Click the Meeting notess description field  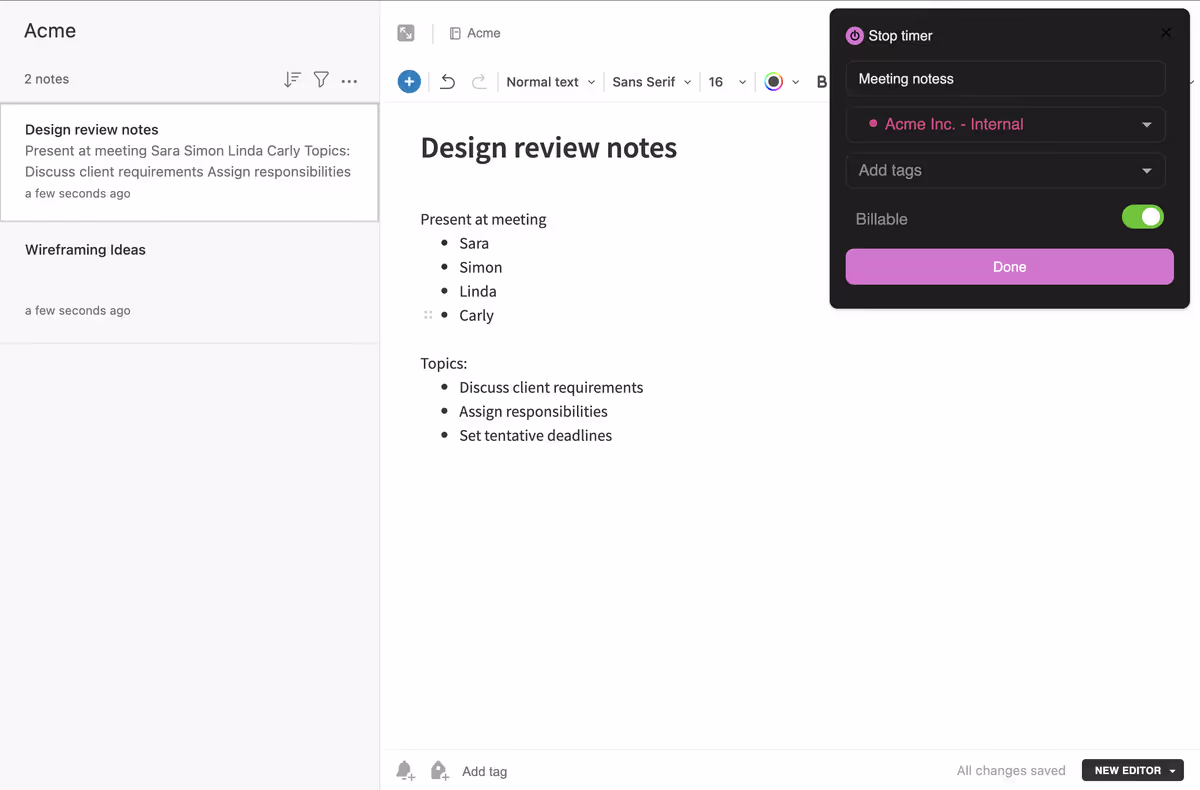1005,79
